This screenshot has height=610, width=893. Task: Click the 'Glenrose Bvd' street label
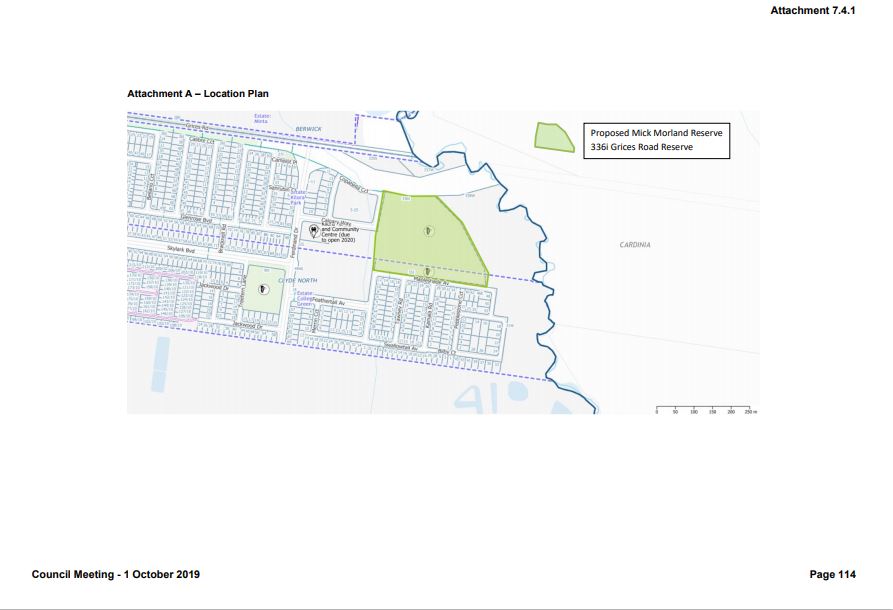click(196, 219)
